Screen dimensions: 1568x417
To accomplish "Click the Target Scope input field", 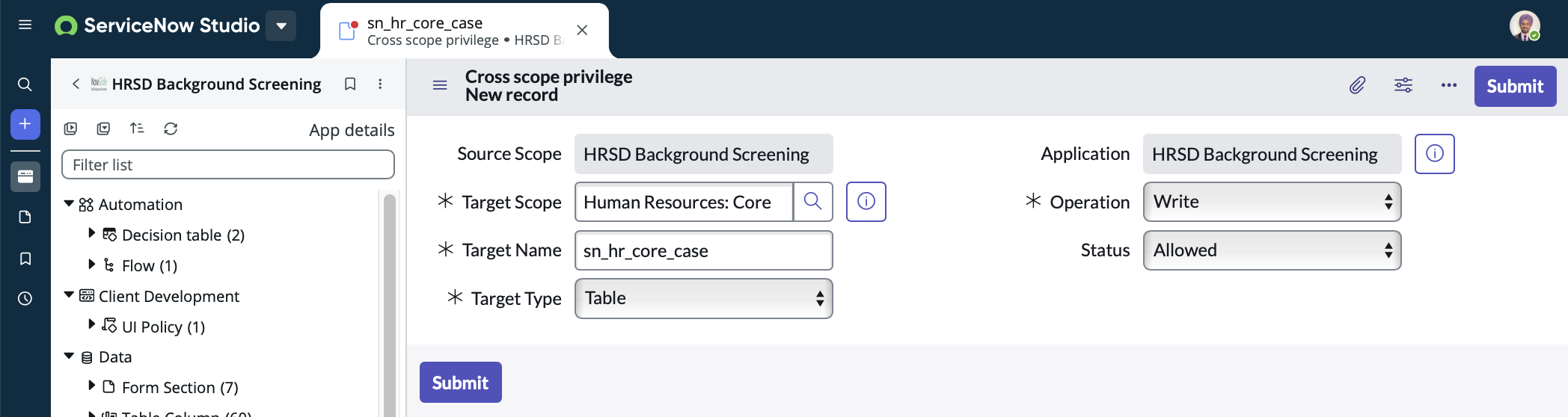I will pyautogui.click(x=684, y=202).
